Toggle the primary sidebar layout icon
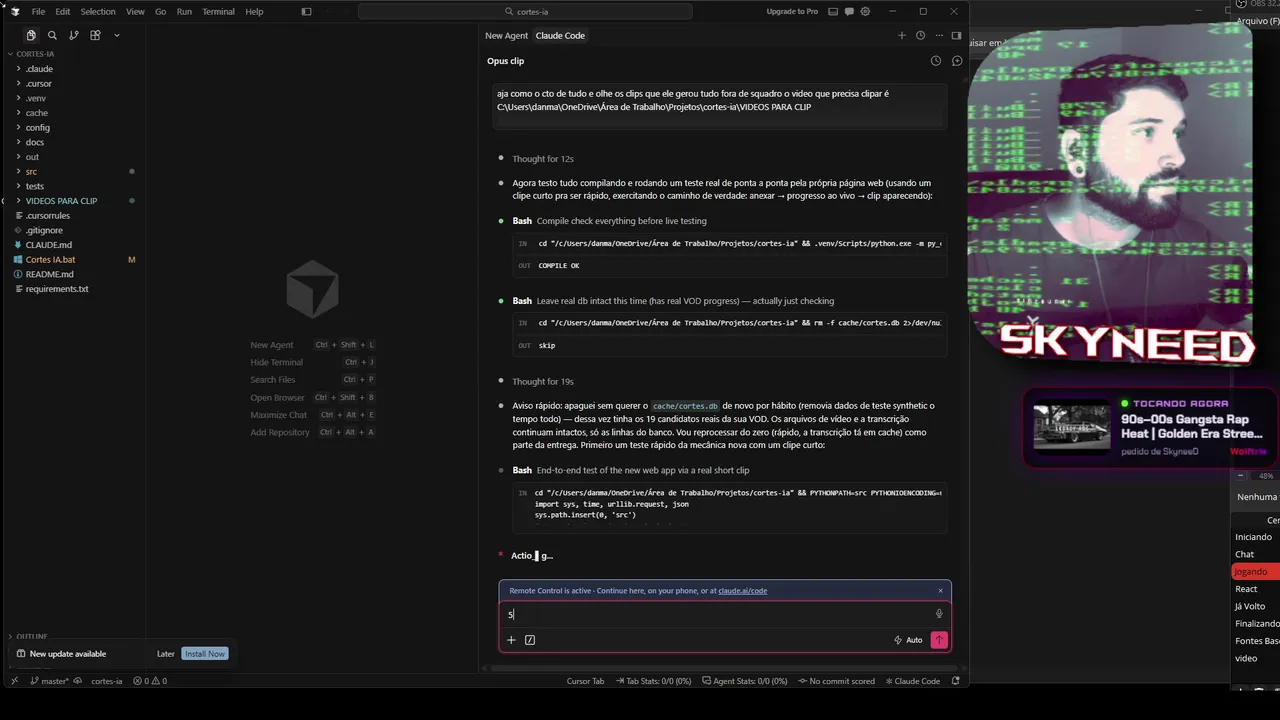This screenshot has width=1280, height=720. pos(306,12)
